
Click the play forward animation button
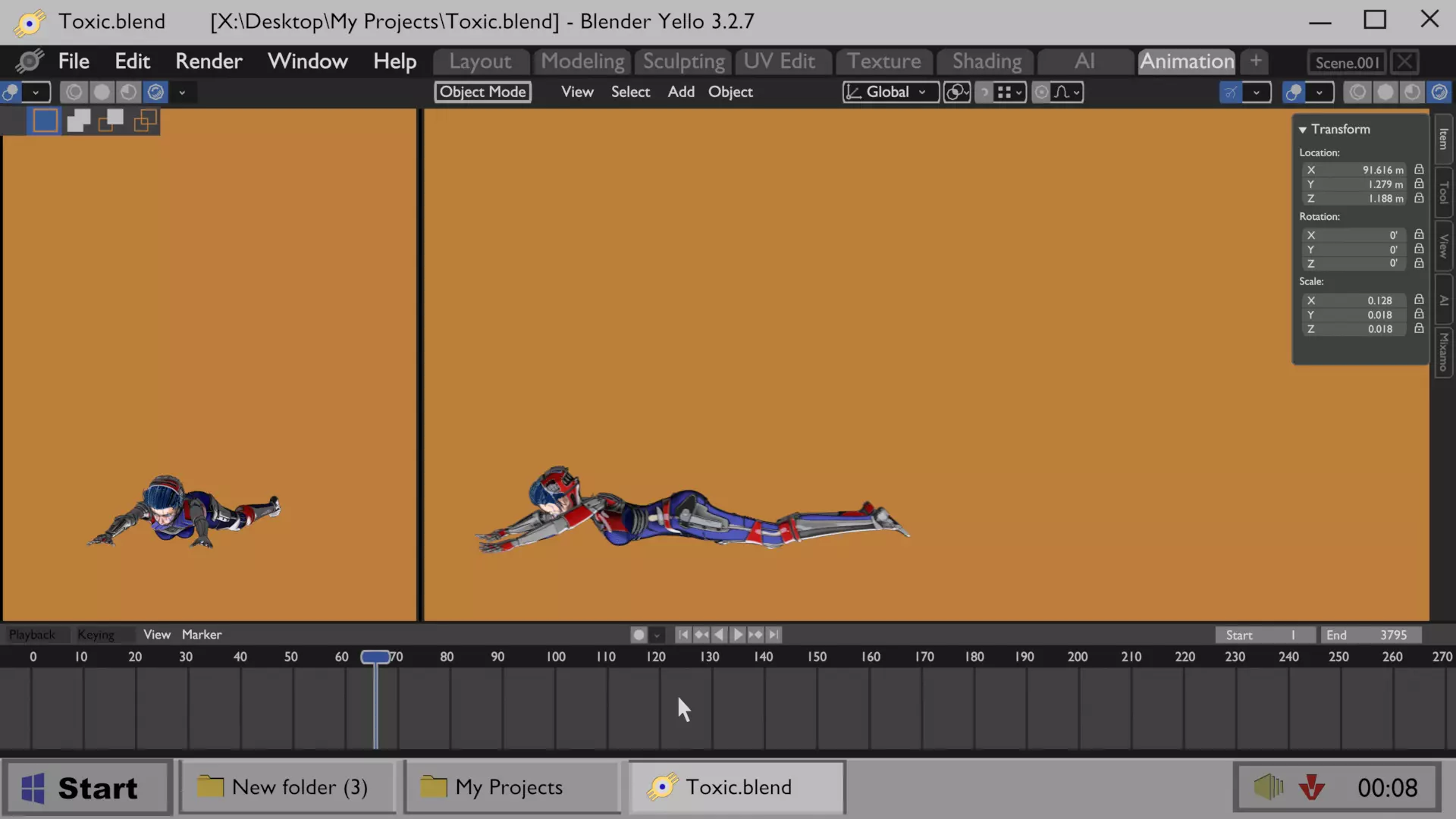[737, 635]
